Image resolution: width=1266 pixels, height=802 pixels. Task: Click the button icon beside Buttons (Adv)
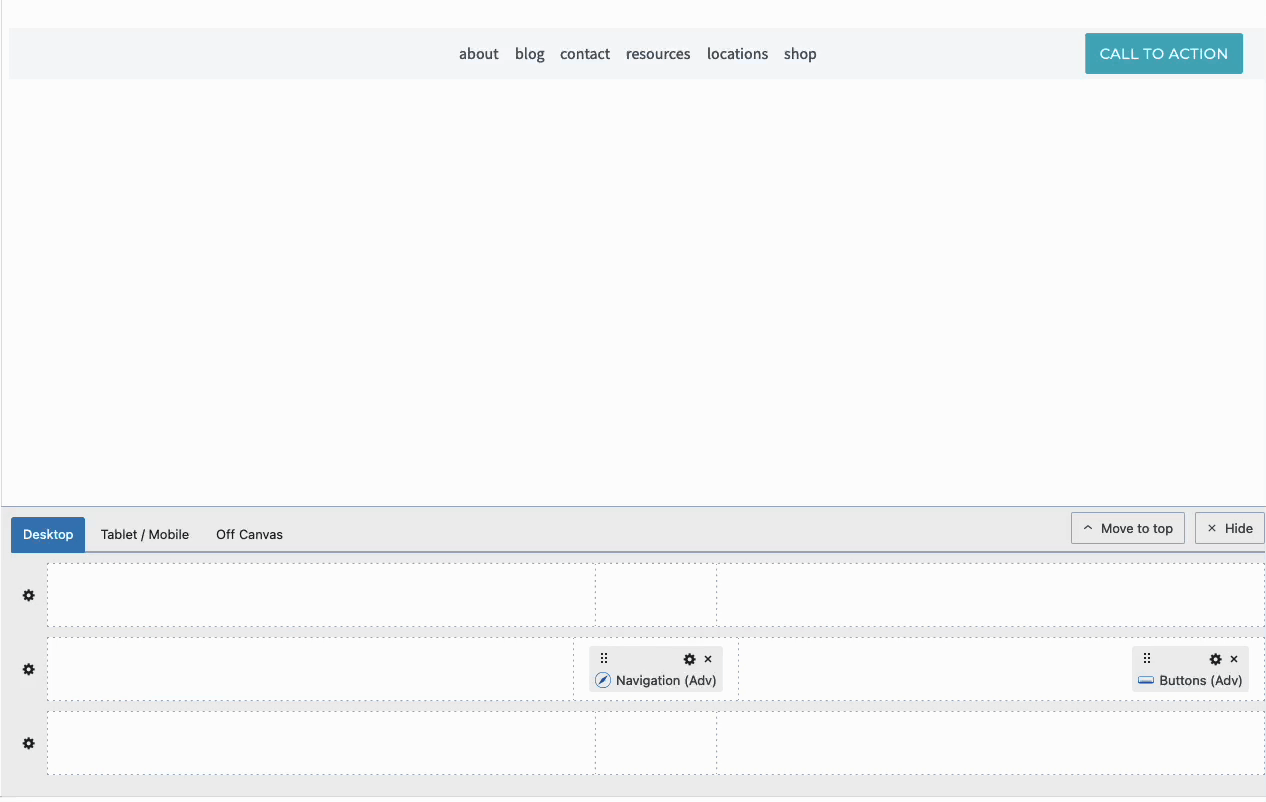[x=1145, y=680]
